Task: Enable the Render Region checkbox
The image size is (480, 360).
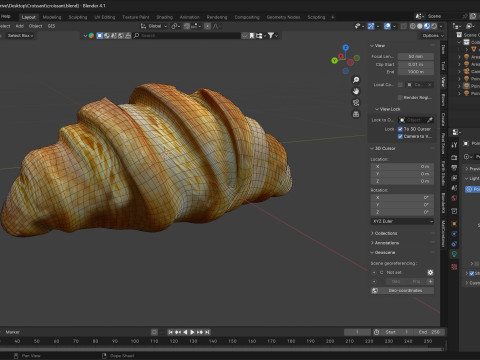Action: [400, 97]
